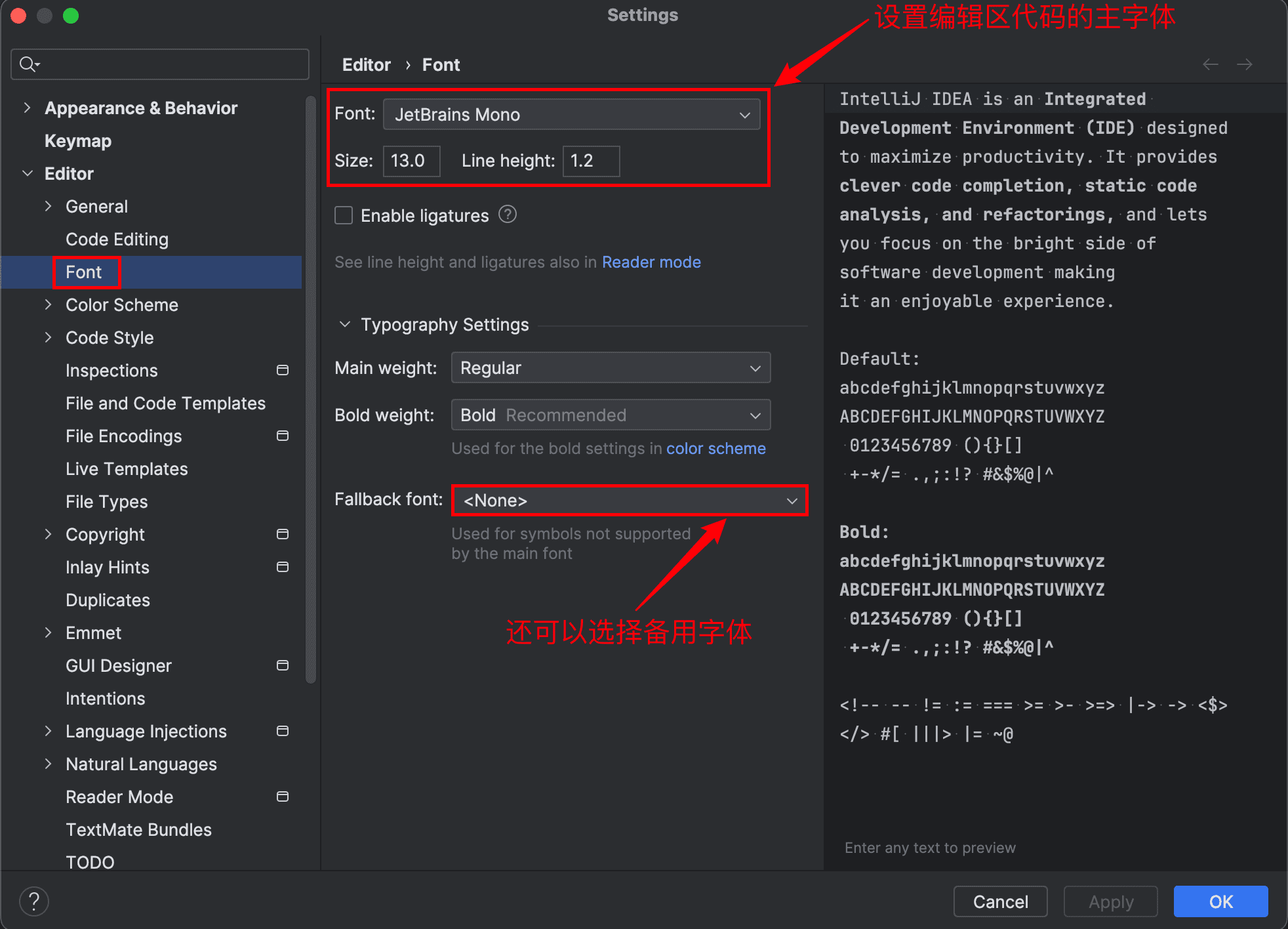Expand the Code Style node
The height and width of the screenshot is (929, 1288).
click(48, 337)
